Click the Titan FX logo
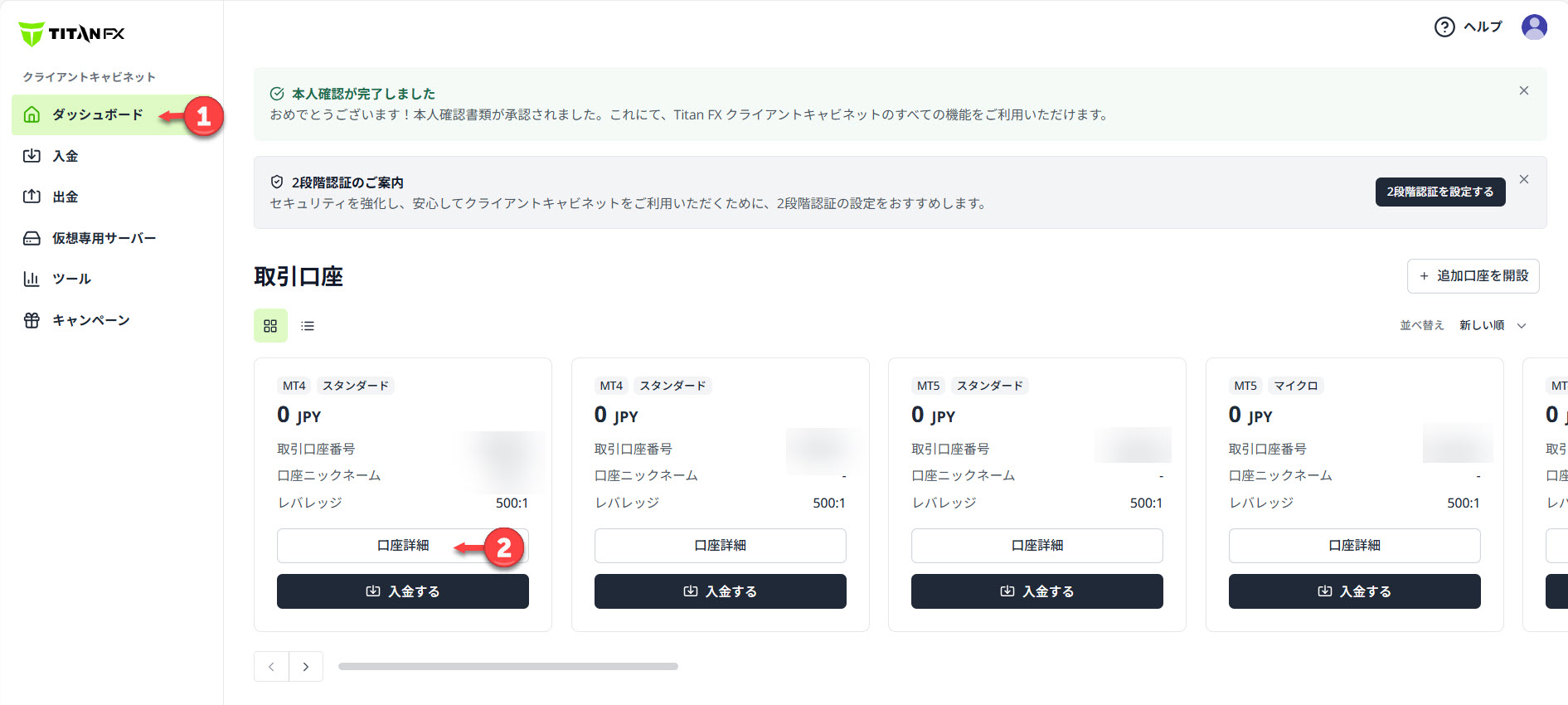The height and width of the screenshot is (705, 1568). point(71,34)
